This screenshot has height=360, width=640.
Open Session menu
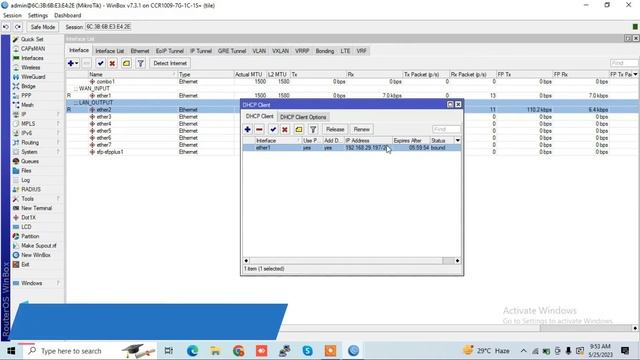pos(12,16)
